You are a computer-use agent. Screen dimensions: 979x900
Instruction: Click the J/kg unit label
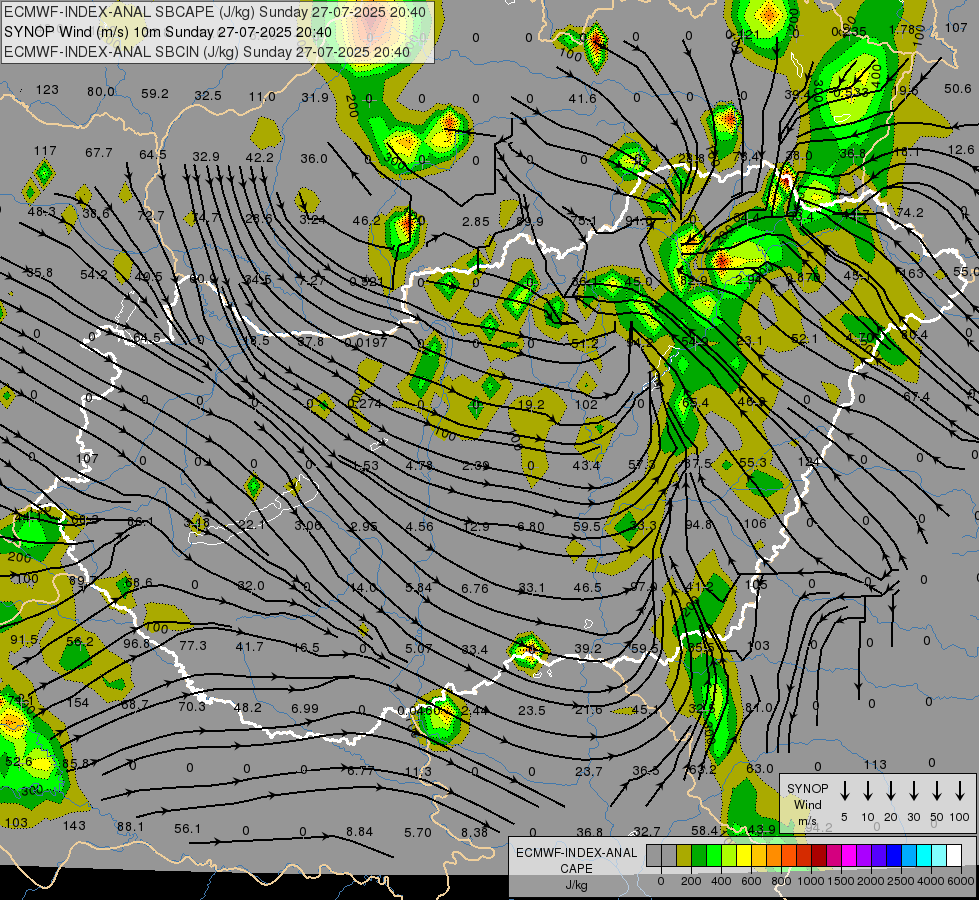(576, 886)
